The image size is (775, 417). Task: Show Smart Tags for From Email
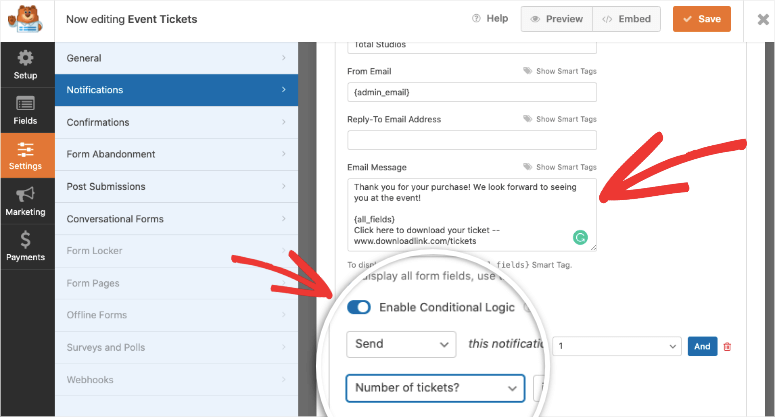pyautogui.click(x=566, y=71)
